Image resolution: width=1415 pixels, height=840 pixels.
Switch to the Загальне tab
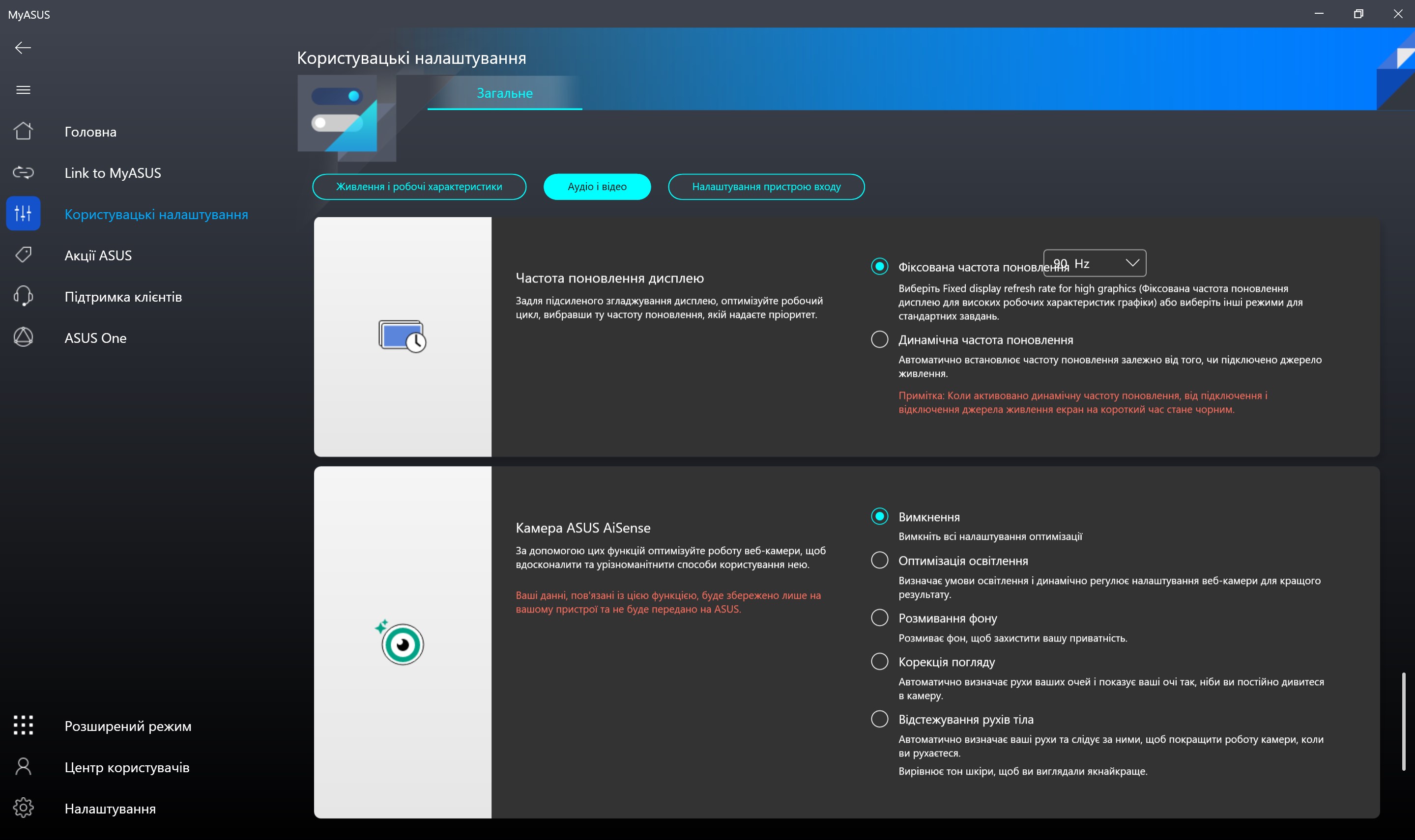coord(504,93)
